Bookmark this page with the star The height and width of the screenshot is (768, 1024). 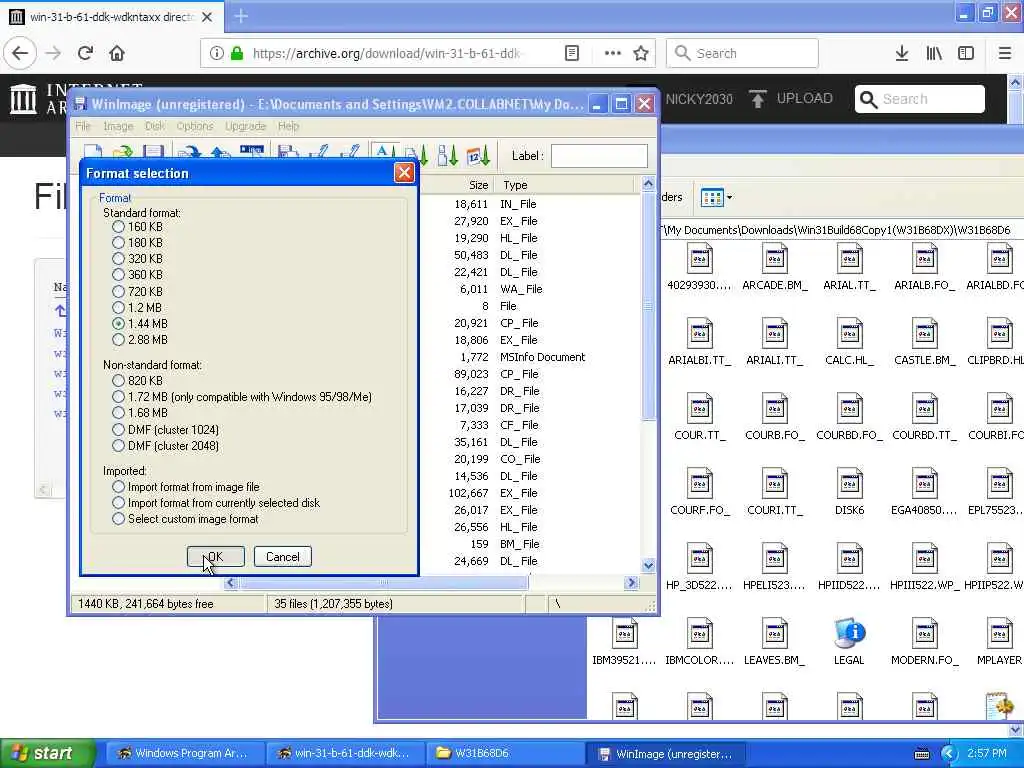[641, 53]
